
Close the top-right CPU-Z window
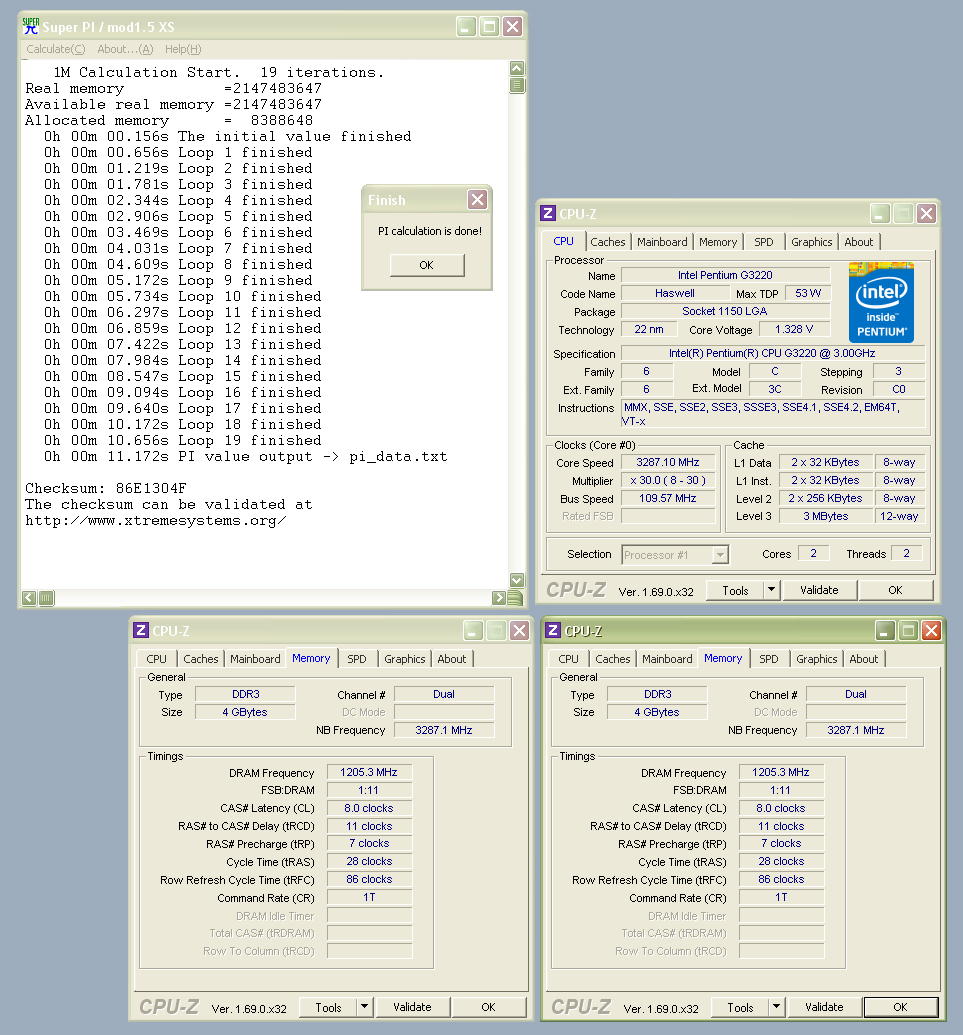[x=926, y=213]
